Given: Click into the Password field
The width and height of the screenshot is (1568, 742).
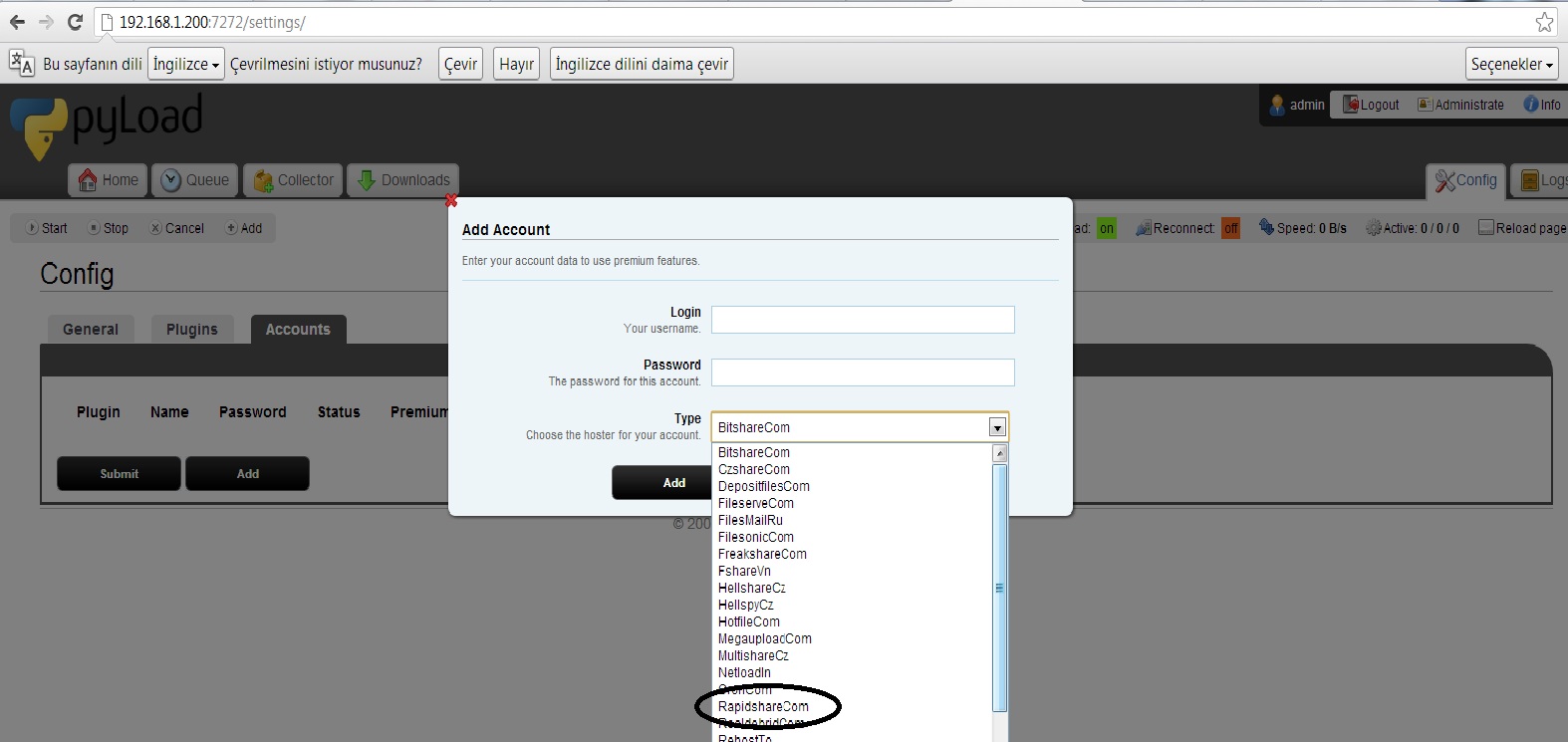Looking at the screenshot, I should (x=863, y=372).
